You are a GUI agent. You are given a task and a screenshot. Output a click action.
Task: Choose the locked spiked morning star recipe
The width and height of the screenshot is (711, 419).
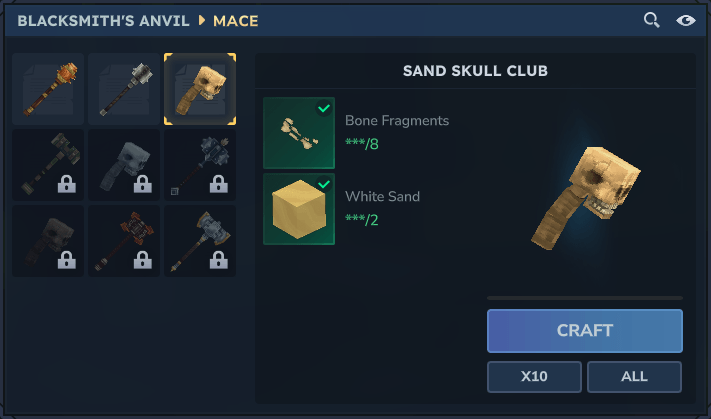tap(200, 165)
